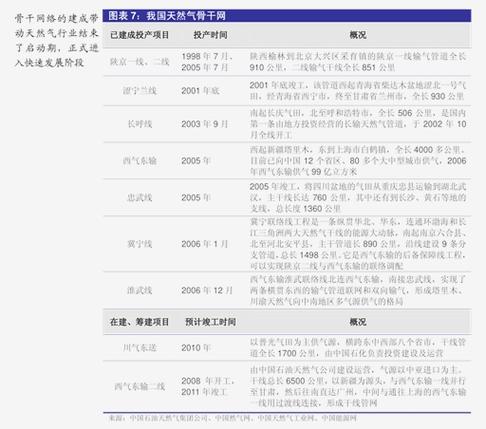Click the overview text mentioning 全长 4000 多公里

click(358, 161)
